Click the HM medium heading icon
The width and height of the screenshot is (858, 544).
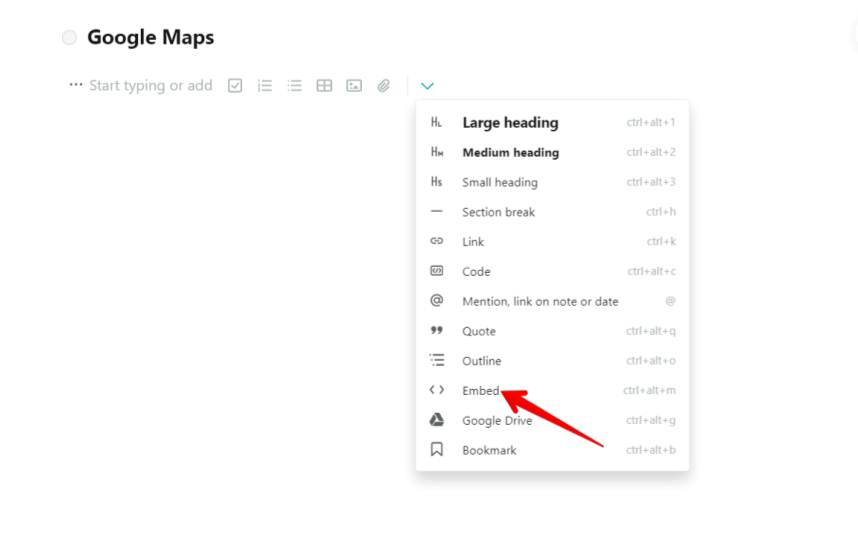(437, 152)
